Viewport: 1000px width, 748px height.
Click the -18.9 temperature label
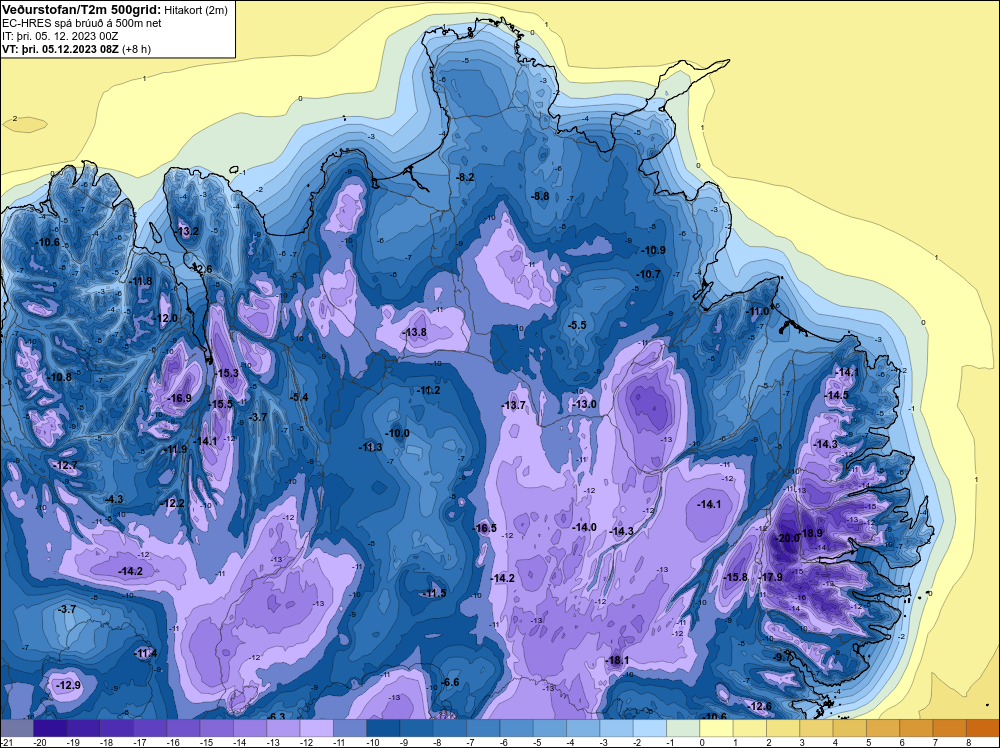[811, 533]
